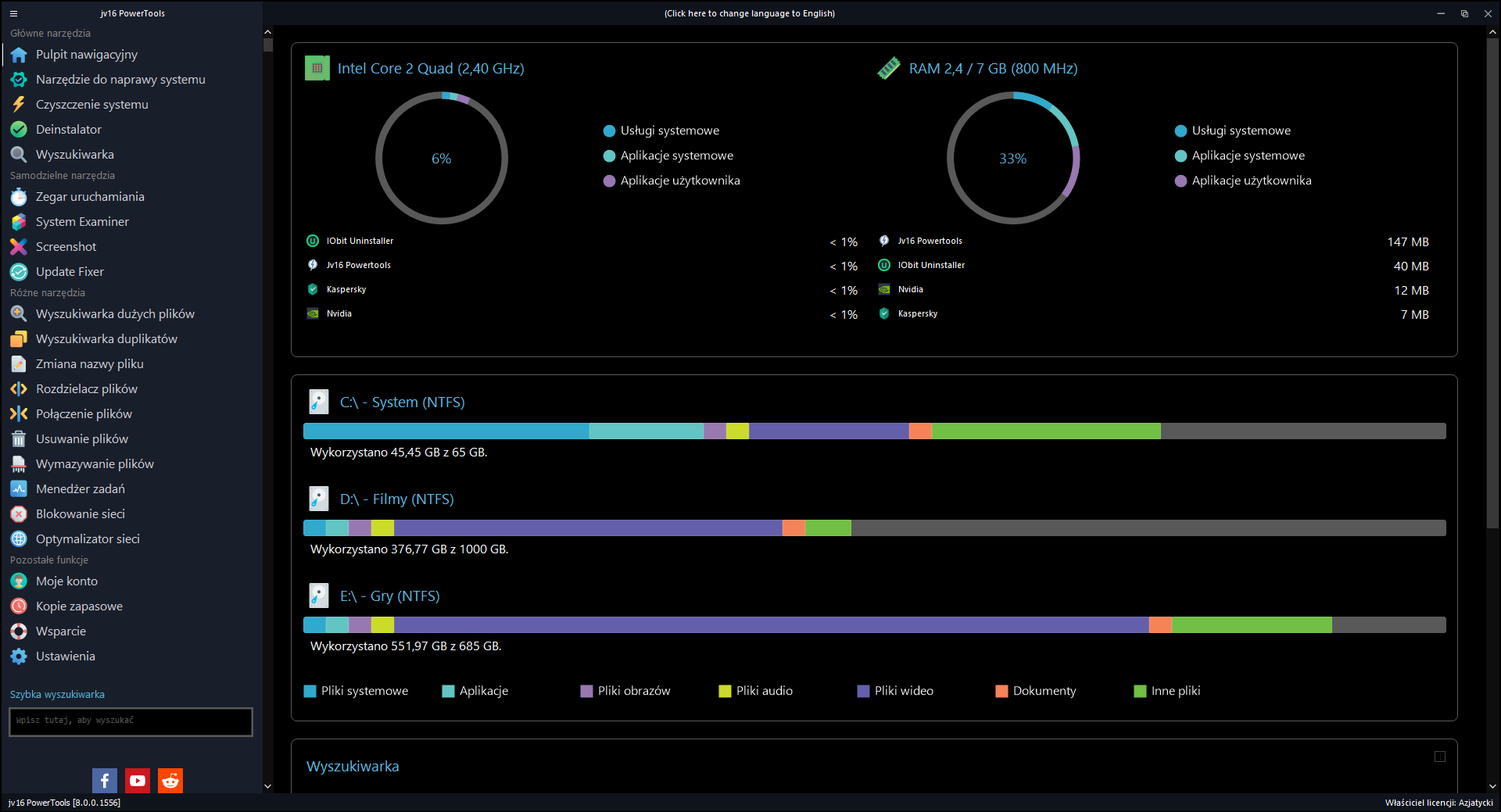Click the sidebar scroll-down arrow

point(267,786)
